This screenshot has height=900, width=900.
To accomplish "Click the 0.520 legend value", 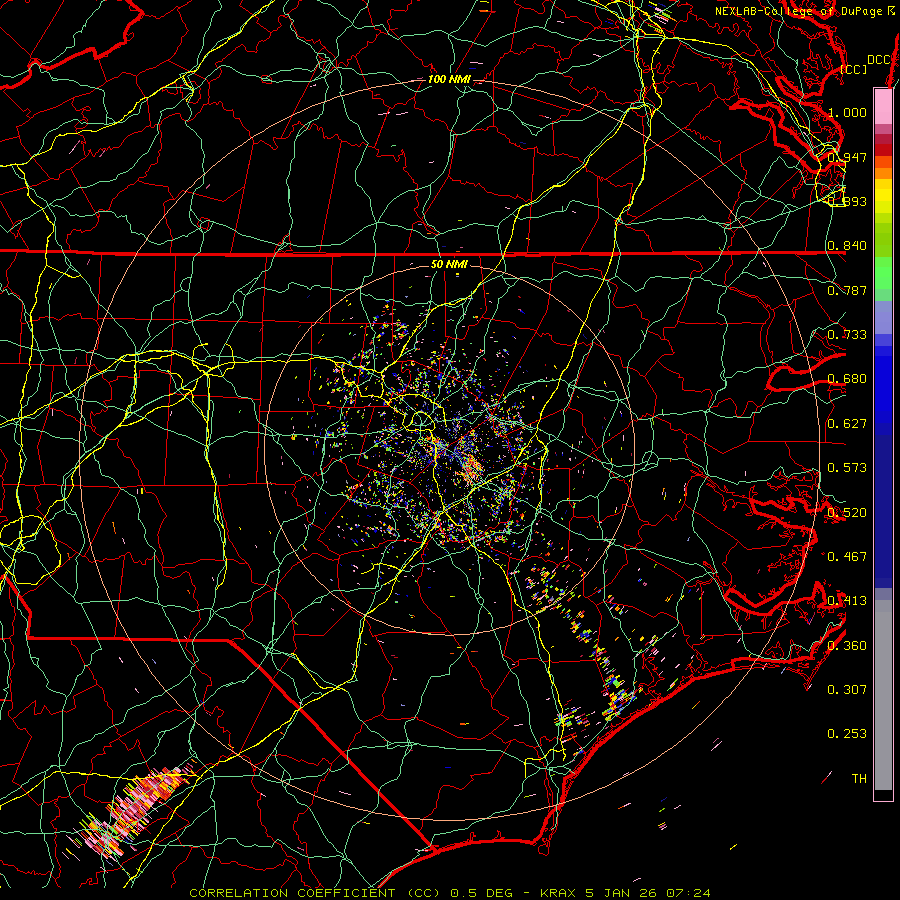I will pyautogui.click(x=847, y=513).
